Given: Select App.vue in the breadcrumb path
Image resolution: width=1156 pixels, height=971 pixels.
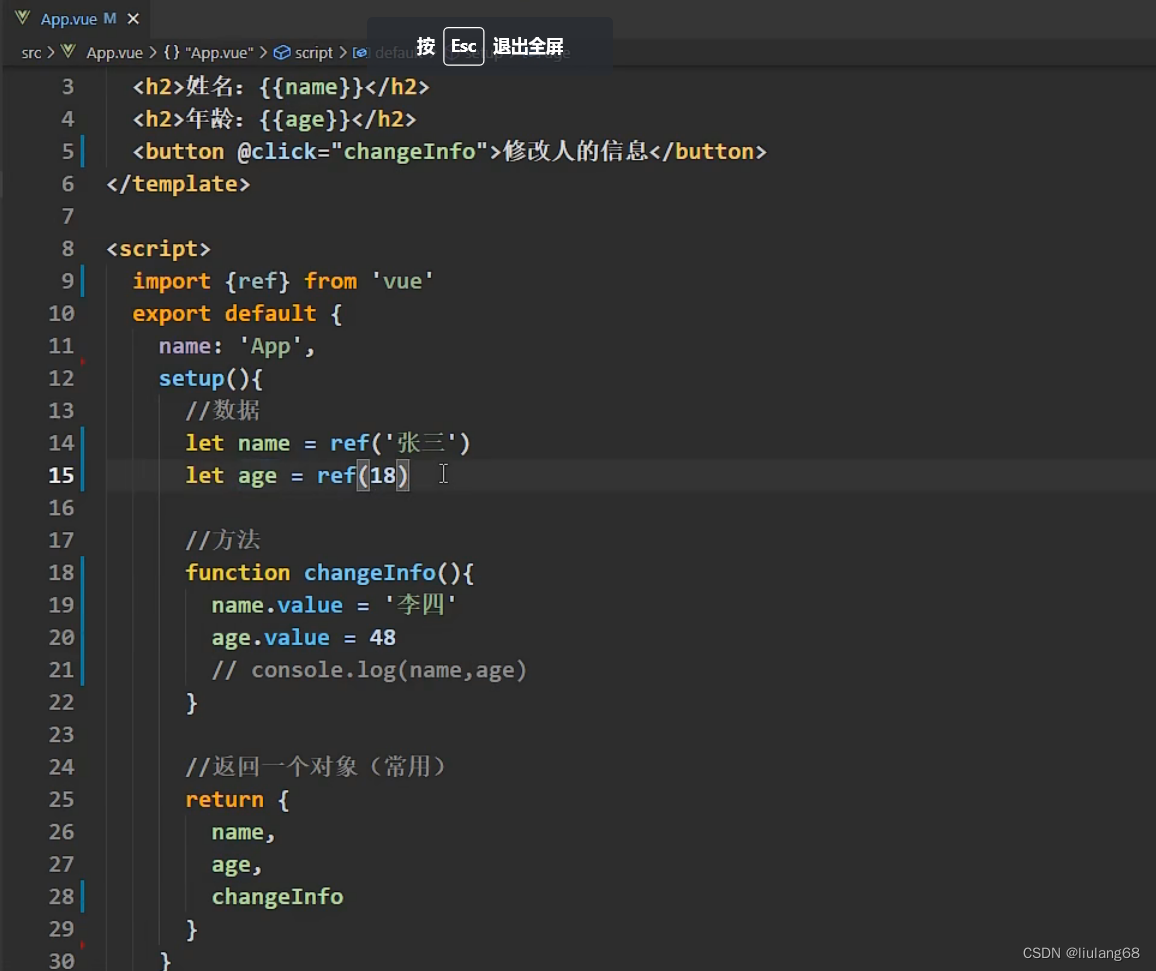Looking at the screenshot, I should coord(114,53).
